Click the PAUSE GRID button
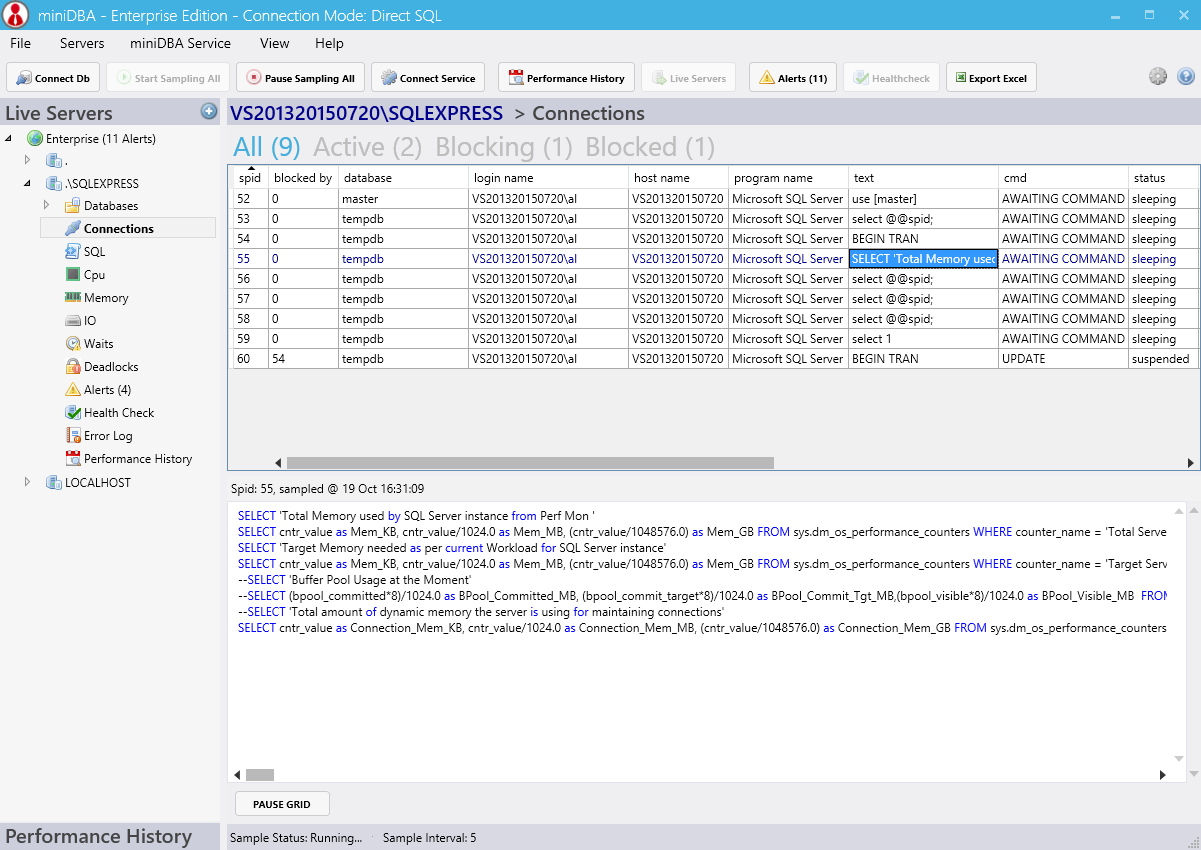1201x850 pixels. [282, 804]
